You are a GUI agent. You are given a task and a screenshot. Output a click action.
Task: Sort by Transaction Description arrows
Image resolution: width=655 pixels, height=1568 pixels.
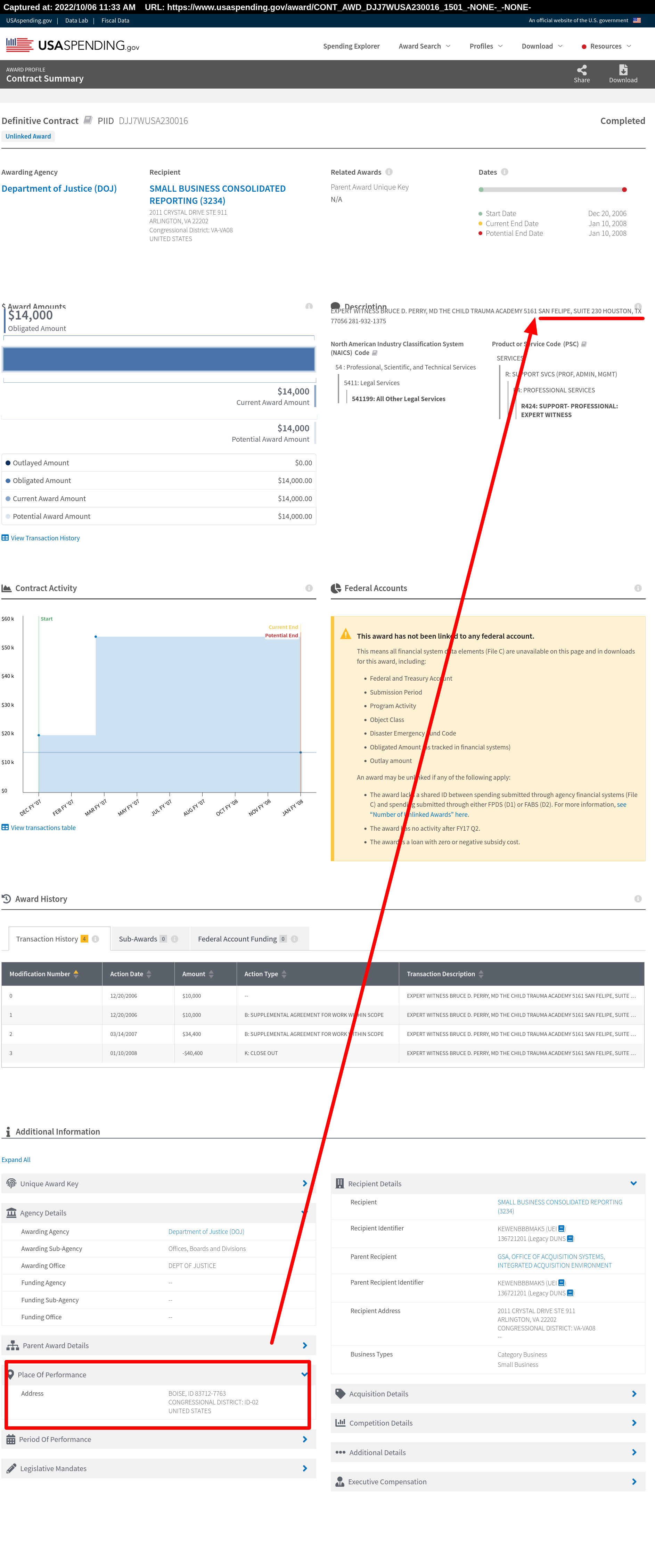point(481,974)
